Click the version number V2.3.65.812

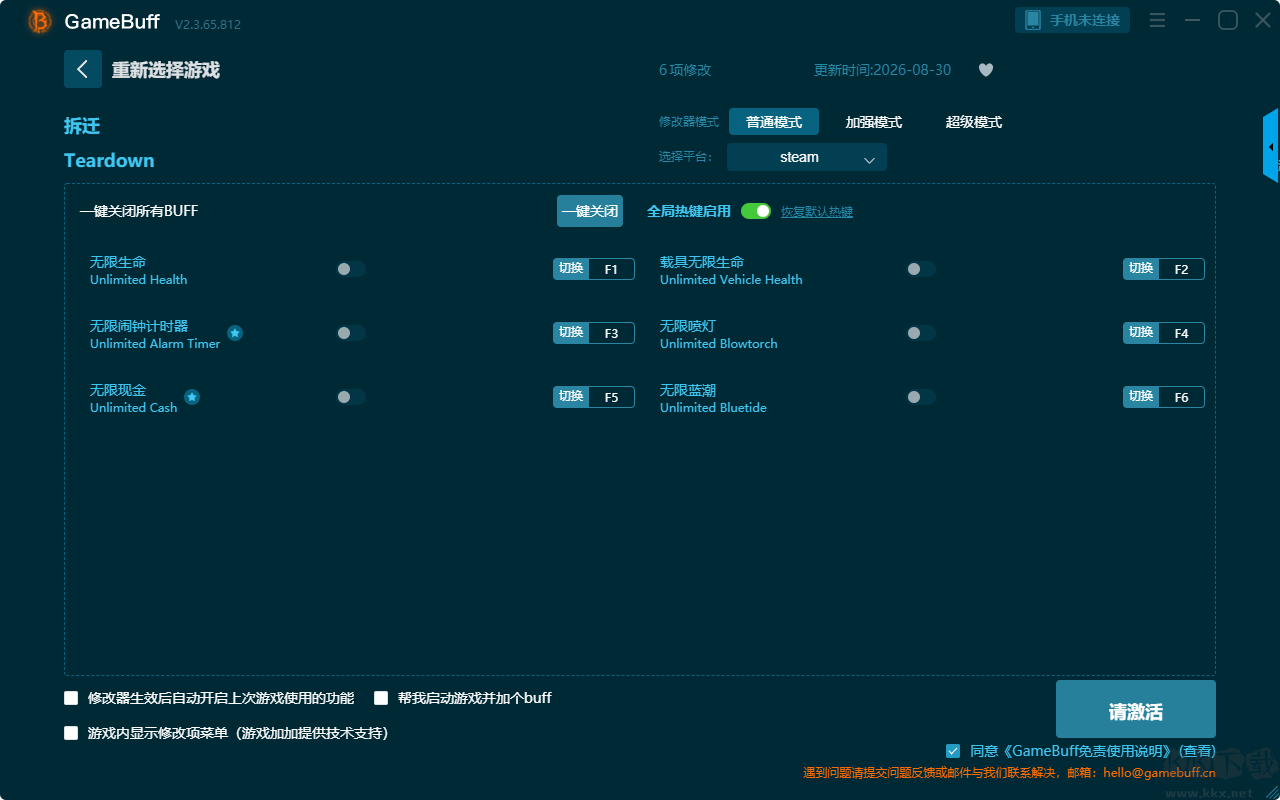[x=208, y=24]
